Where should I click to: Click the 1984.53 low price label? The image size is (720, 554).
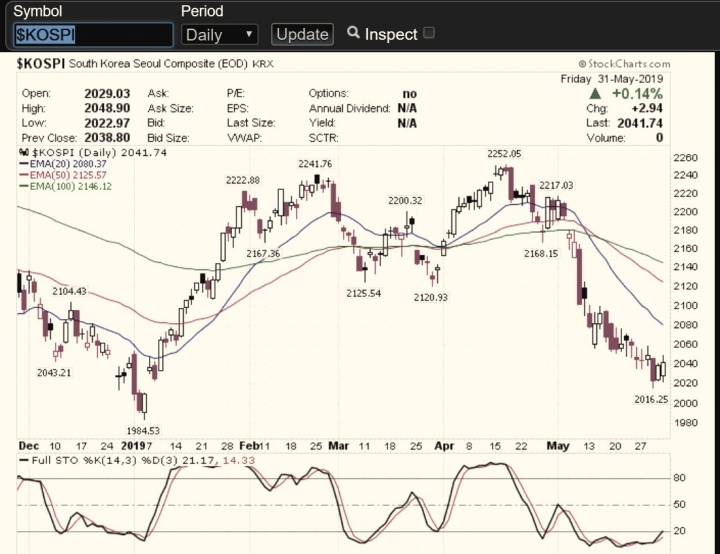[x=143, y=430]
